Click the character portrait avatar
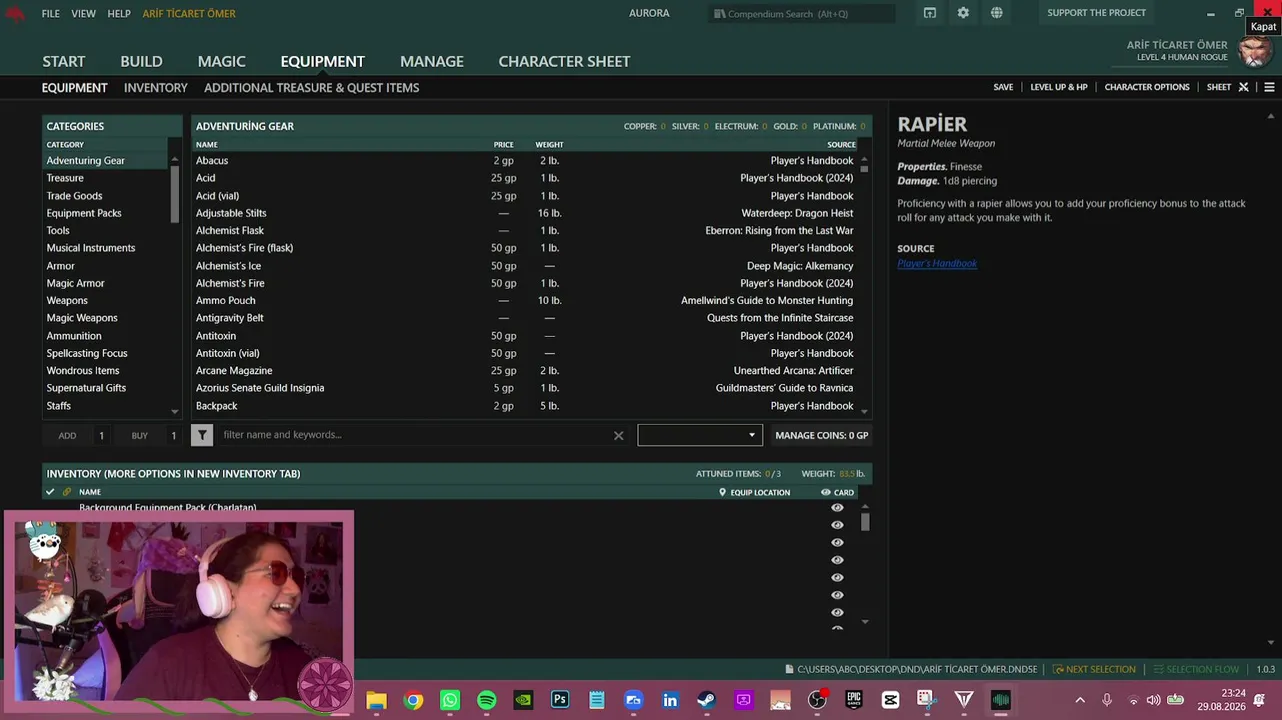 [x=1255, y=51]
